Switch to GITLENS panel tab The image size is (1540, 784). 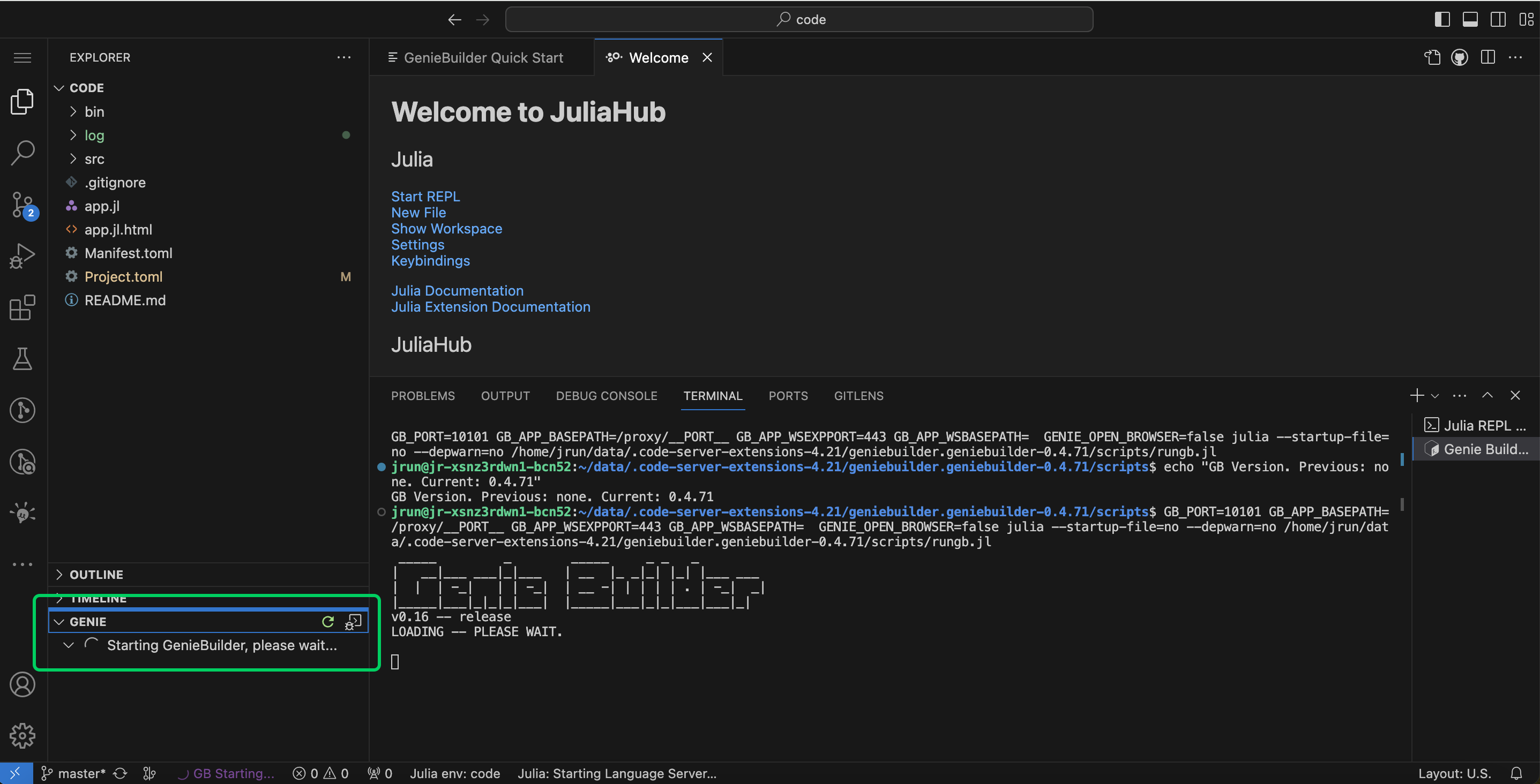[858, 396]
